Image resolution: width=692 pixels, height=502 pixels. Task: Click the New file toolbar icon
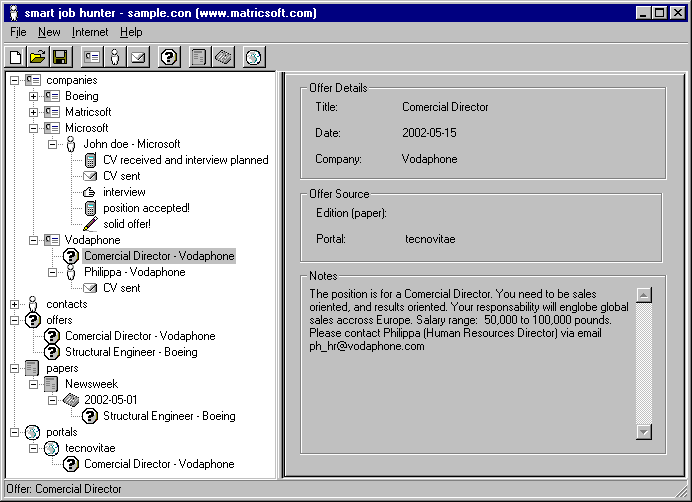pyautogui.click(x=15, y=57)
